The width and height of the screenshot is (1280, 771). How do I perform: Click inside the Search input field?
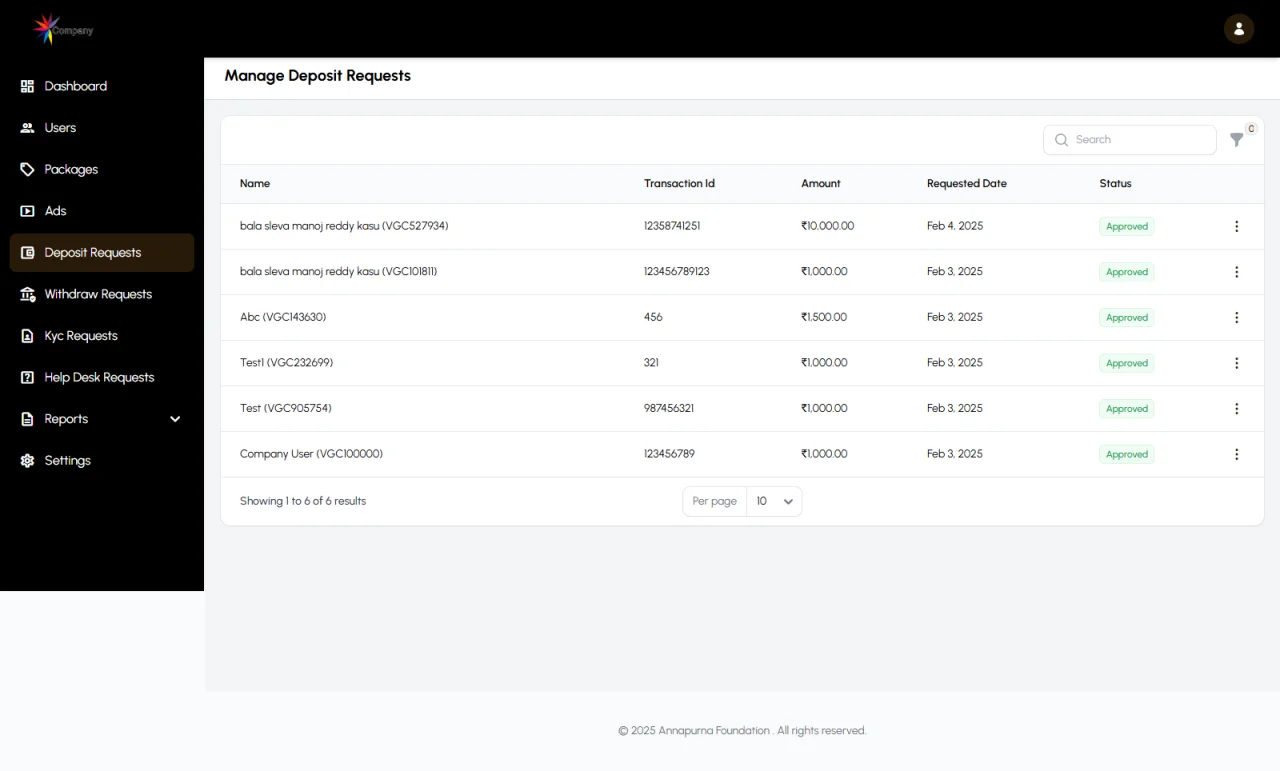tap(1130, 140)
